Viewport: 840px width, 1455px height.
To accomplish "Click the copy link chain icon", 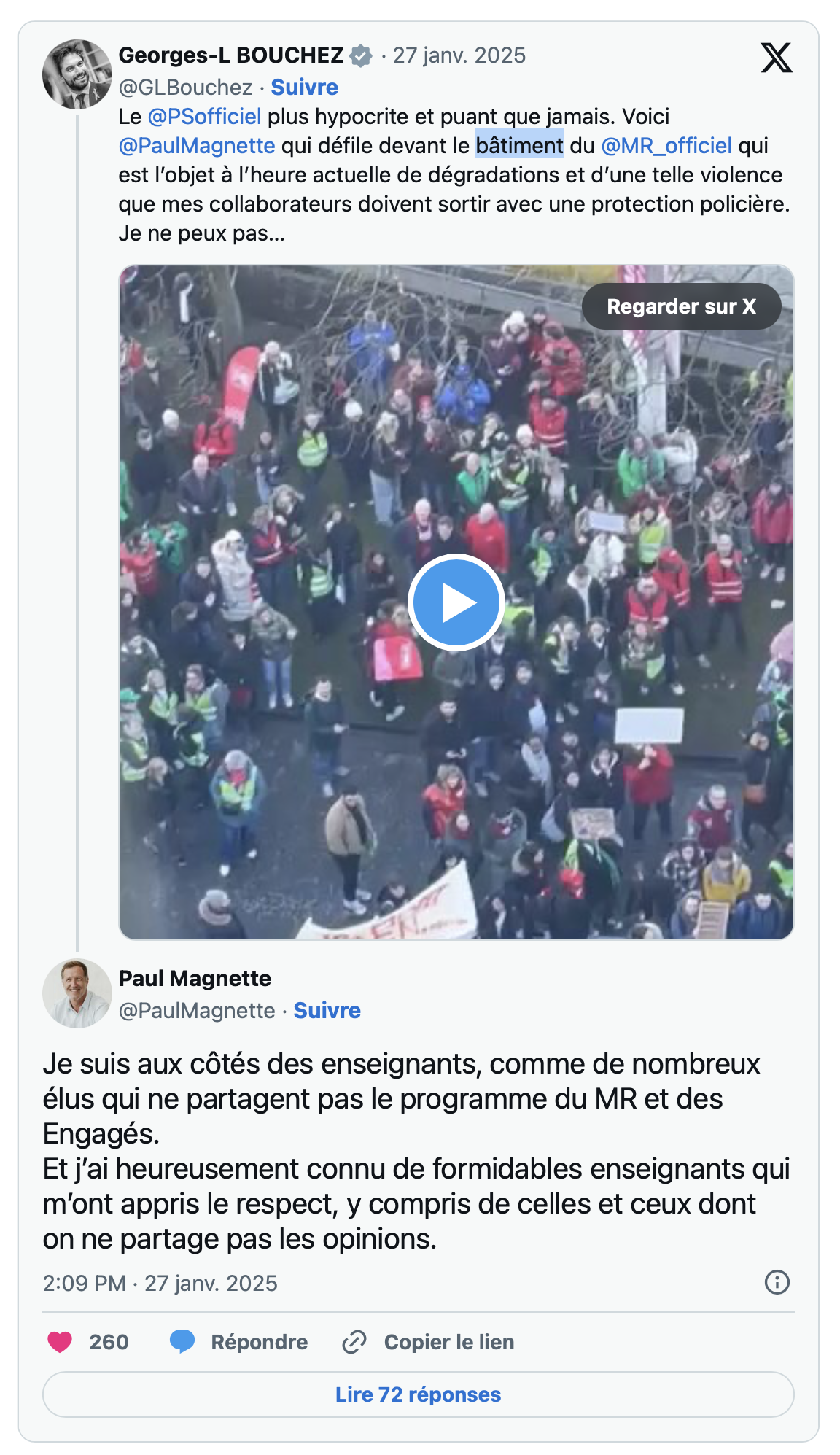I will [x=354, y=1342].
